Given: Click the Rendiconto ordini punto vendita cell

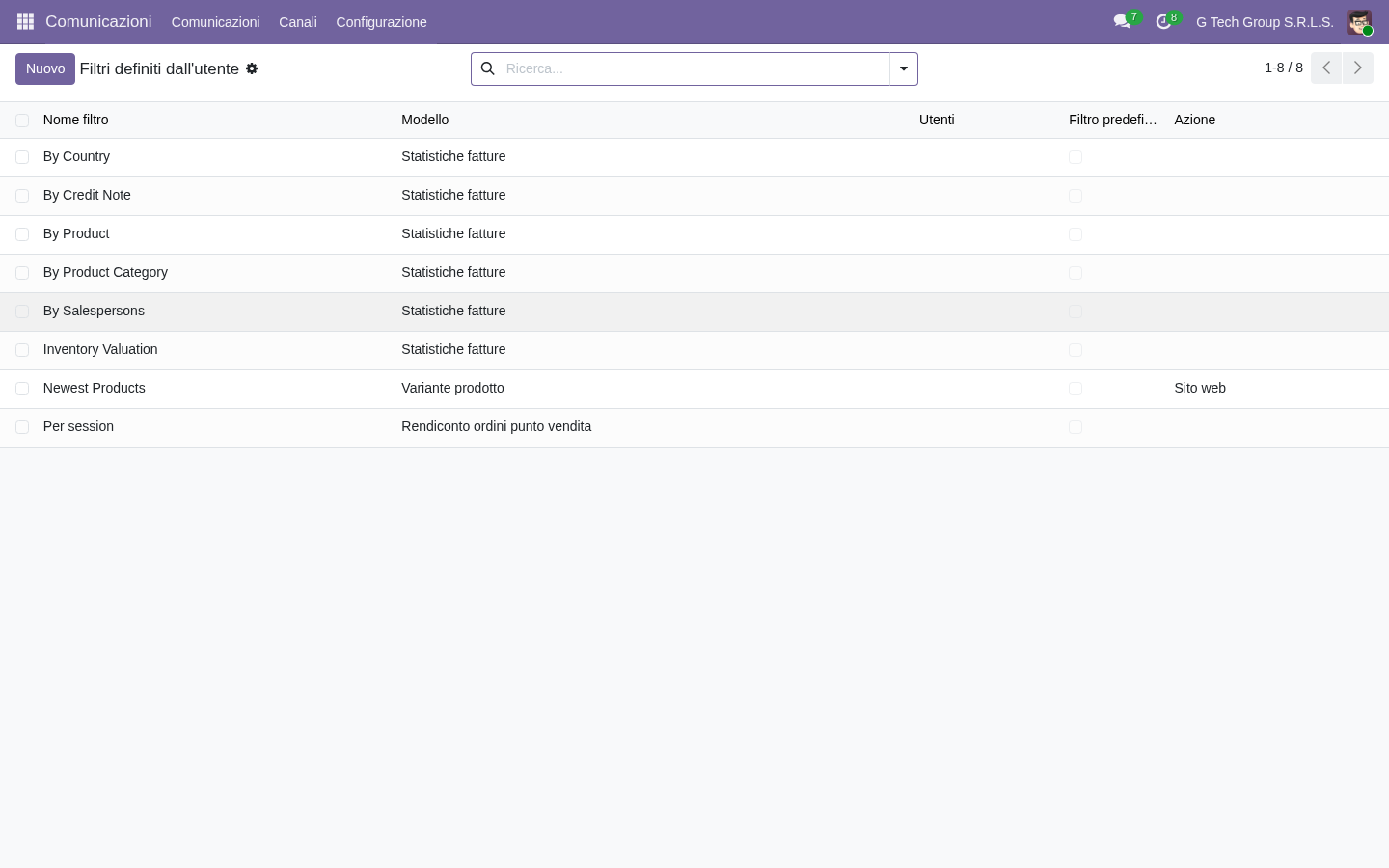Looking at the screenshot, I should [x=496, y=426].
